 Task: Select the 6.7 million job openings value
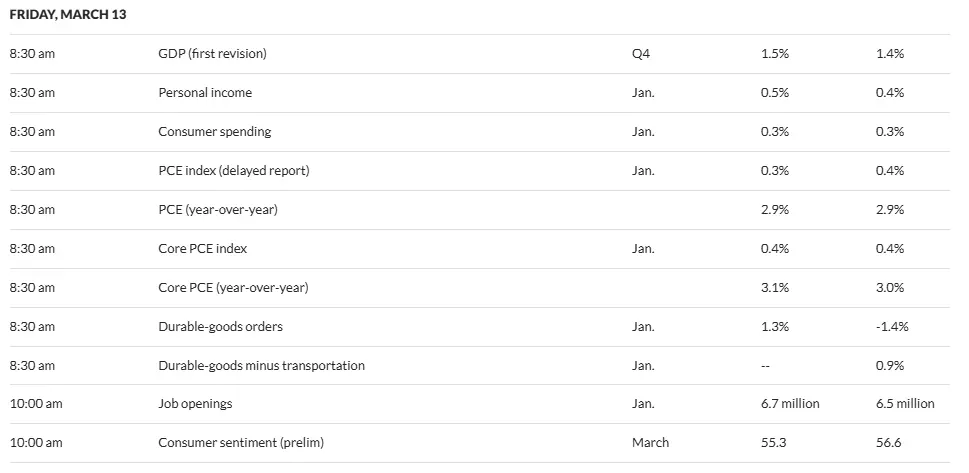(x=790, y=404)
